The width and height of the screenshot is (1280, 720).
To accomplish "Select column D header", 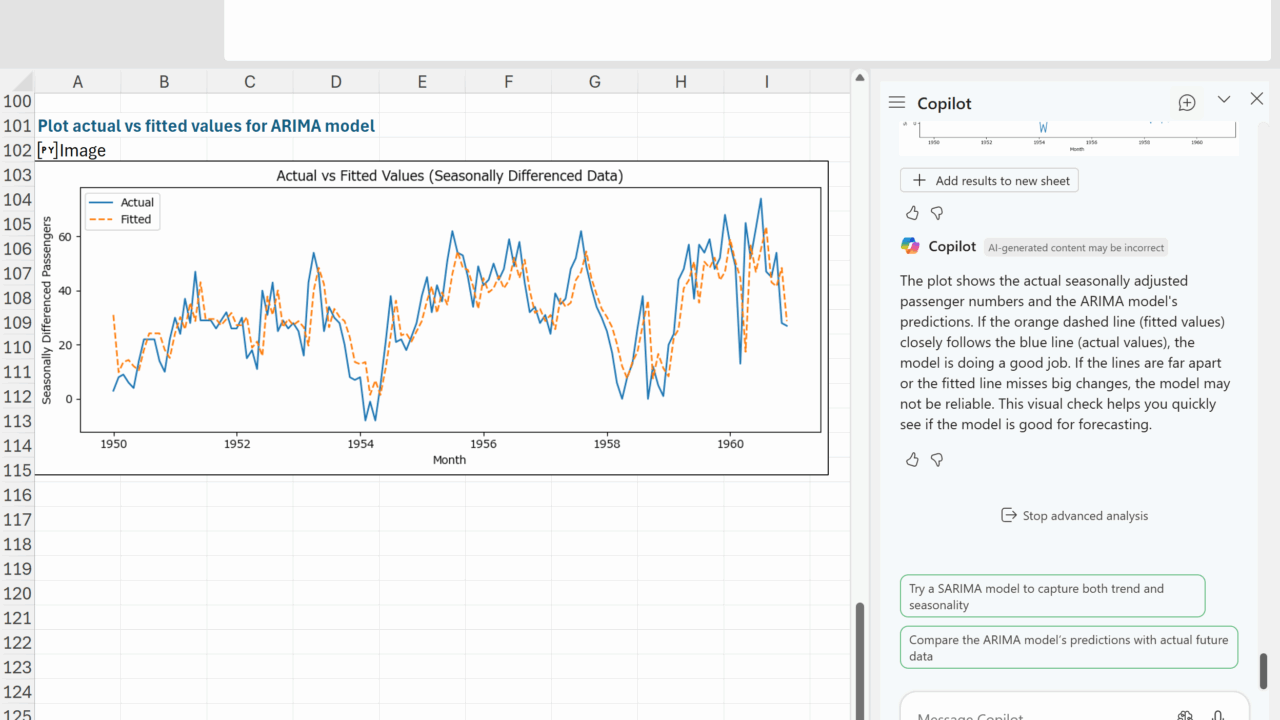I will 335,82.
